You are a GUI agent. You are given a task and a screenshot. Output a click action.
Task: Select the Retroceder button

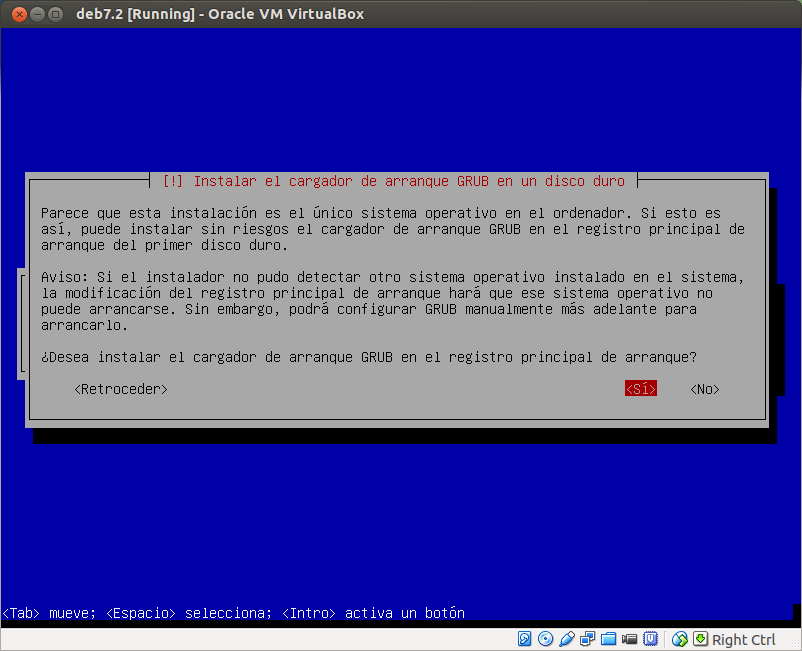(x=119, y=389)
